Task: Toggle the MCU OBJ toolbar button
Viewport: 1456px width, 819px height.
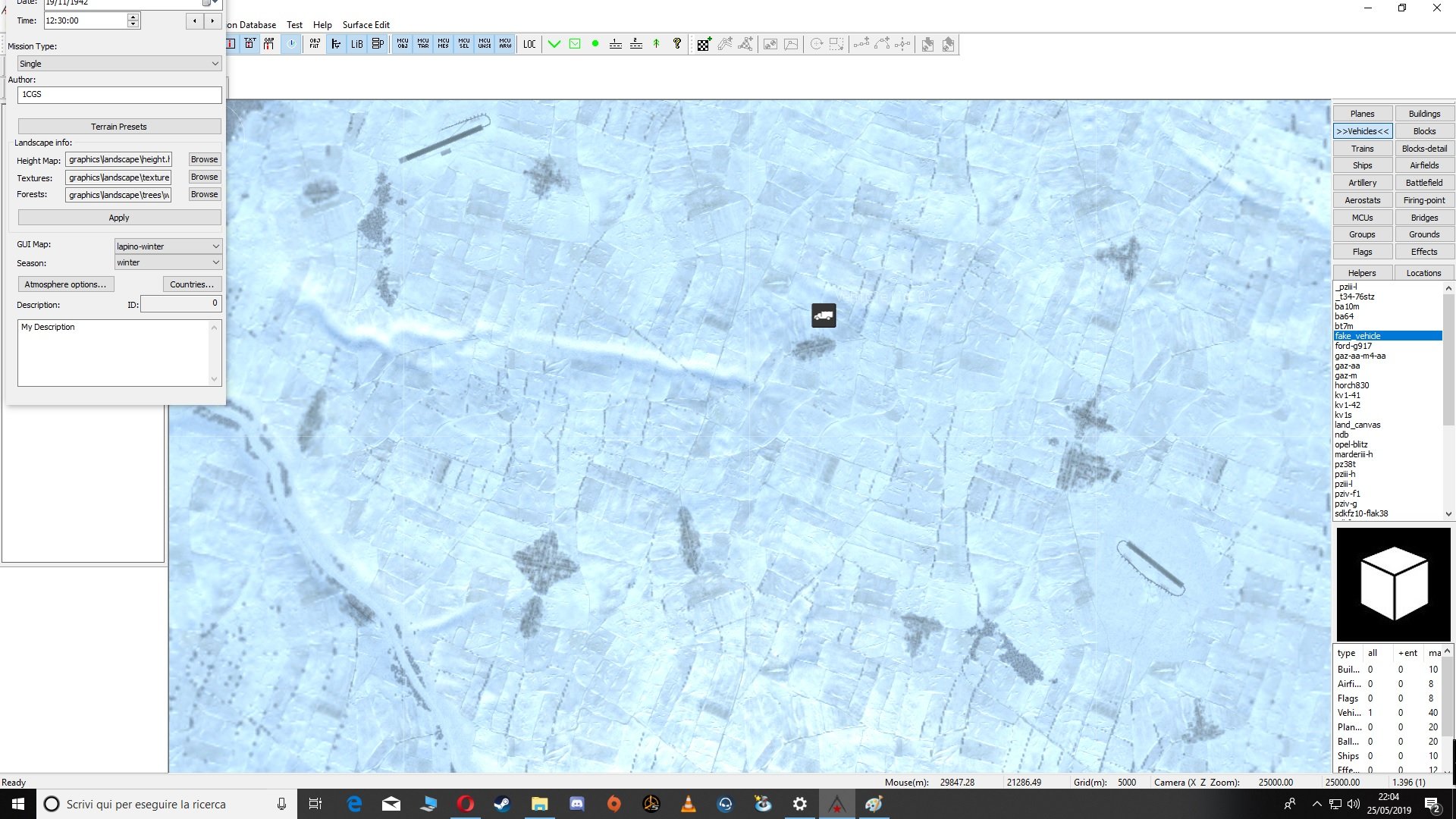Action: pos(403,44)
